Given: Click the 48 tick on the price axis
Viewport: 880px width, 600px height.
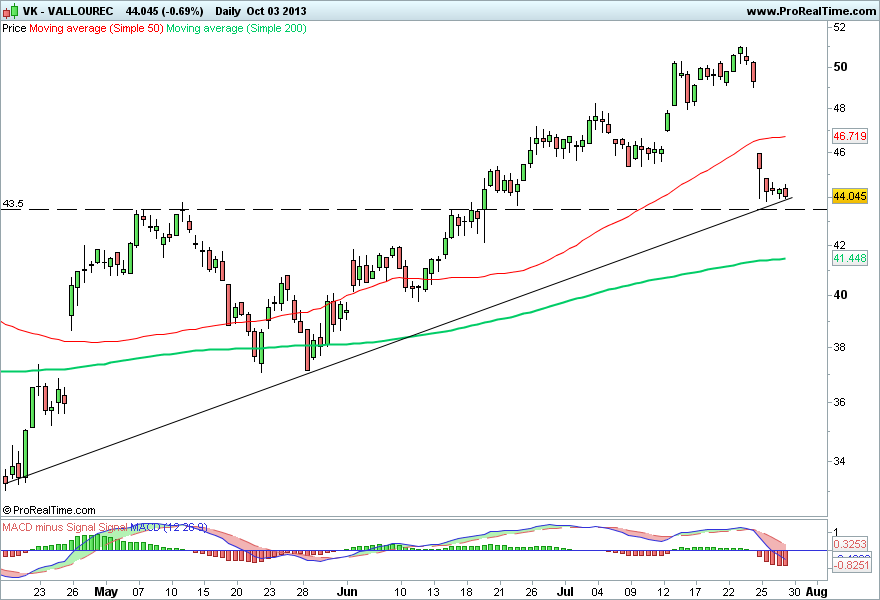Looking at the screenshot, I should click(840, 108).
